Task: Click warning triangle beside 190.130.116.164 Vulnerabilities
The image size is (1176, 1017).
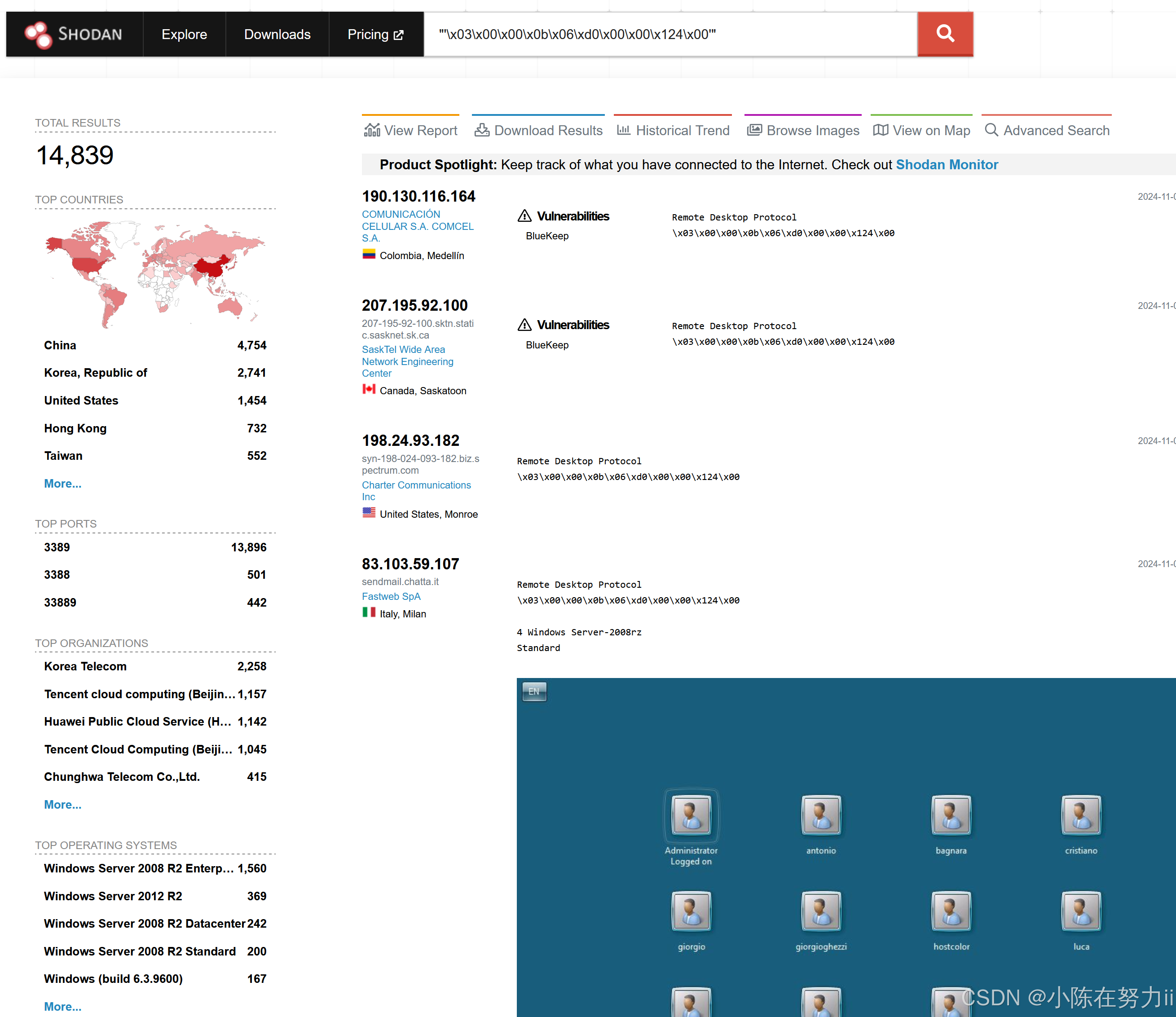Action: pyautogui.click(x=524, y=216)
